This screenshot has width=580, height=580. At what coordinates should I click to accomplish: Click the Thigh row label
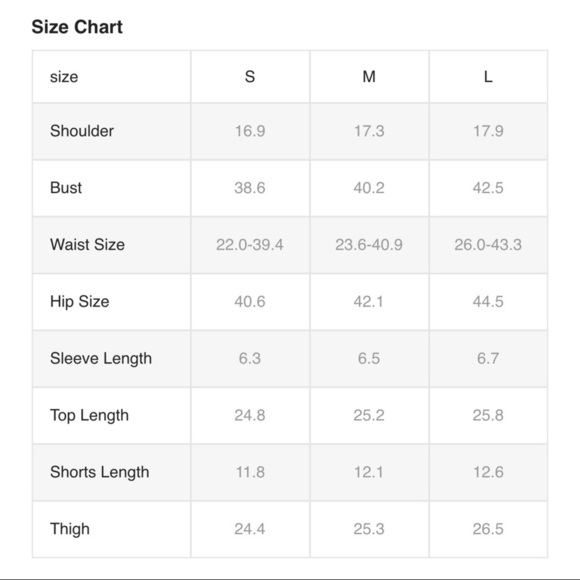tap(70, 529)
